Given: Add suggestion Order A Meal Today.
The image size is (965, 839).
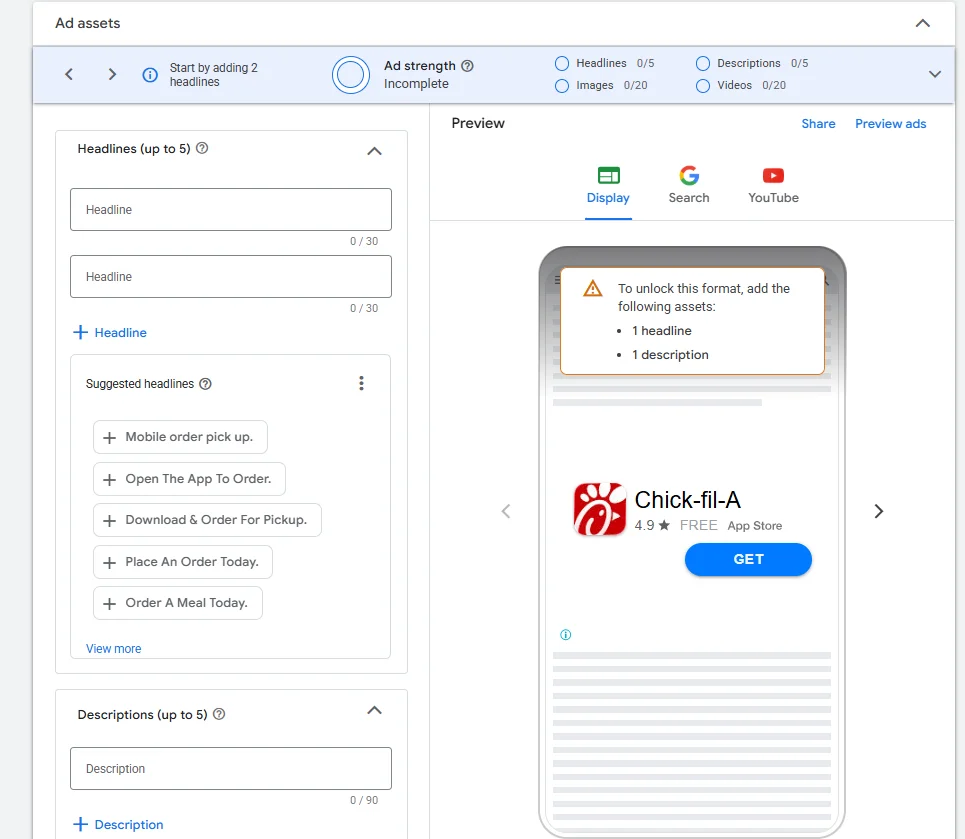Looking at the screenshot, I should [178, 603].
